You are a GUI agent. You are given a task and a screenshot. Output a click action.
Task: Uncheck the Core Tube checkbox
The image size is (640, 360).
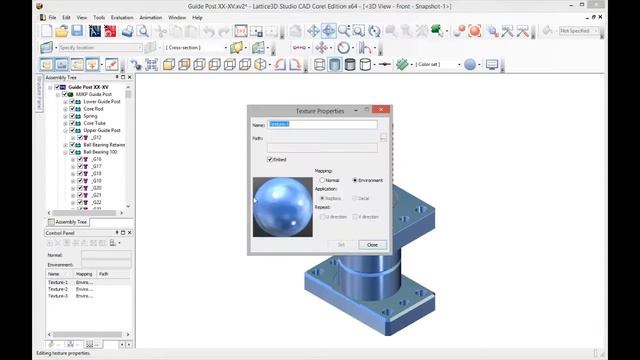coord(72,123)
